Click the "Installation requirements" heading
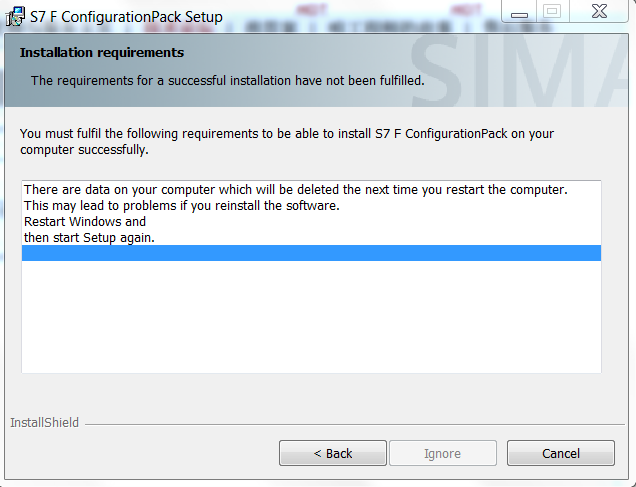Image resolution: width=636 pixels, height=487 pixels. 102,52
